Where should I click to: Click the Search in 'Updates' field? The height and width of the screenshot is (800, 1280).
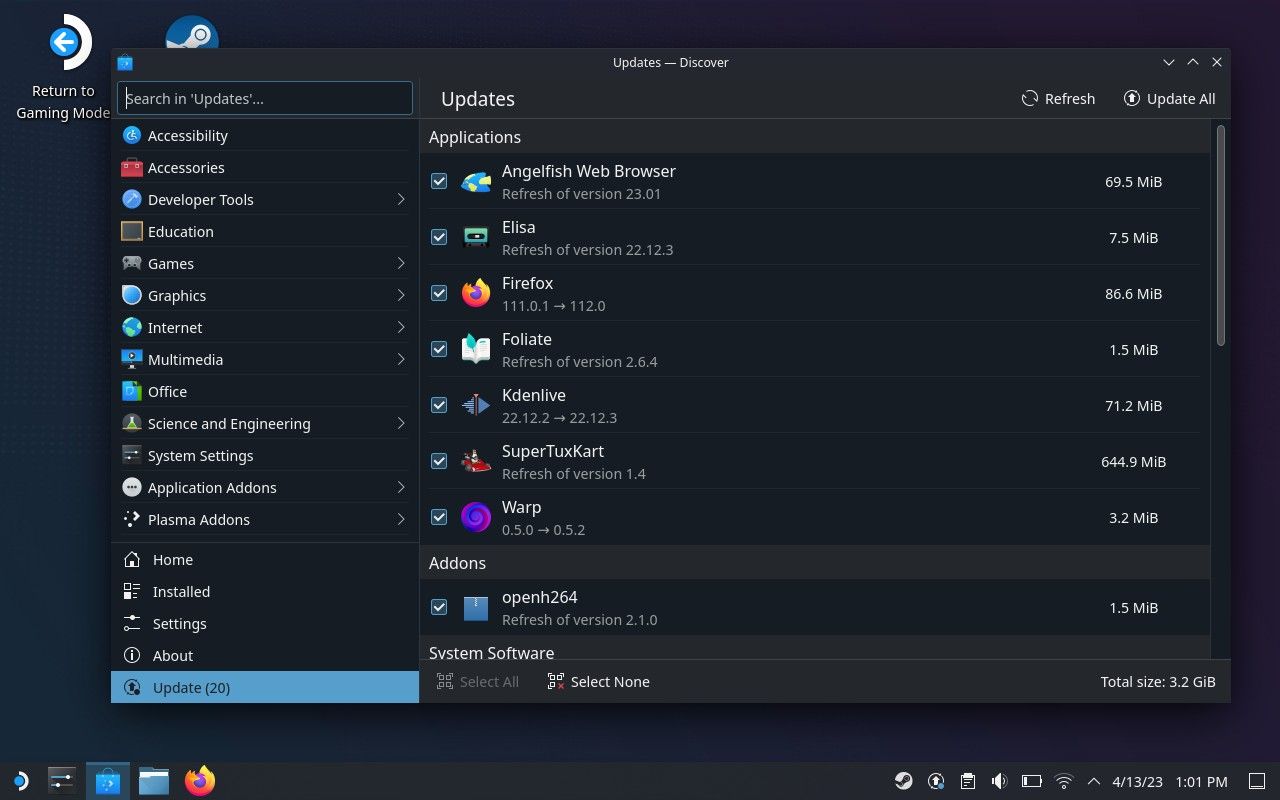265,98
